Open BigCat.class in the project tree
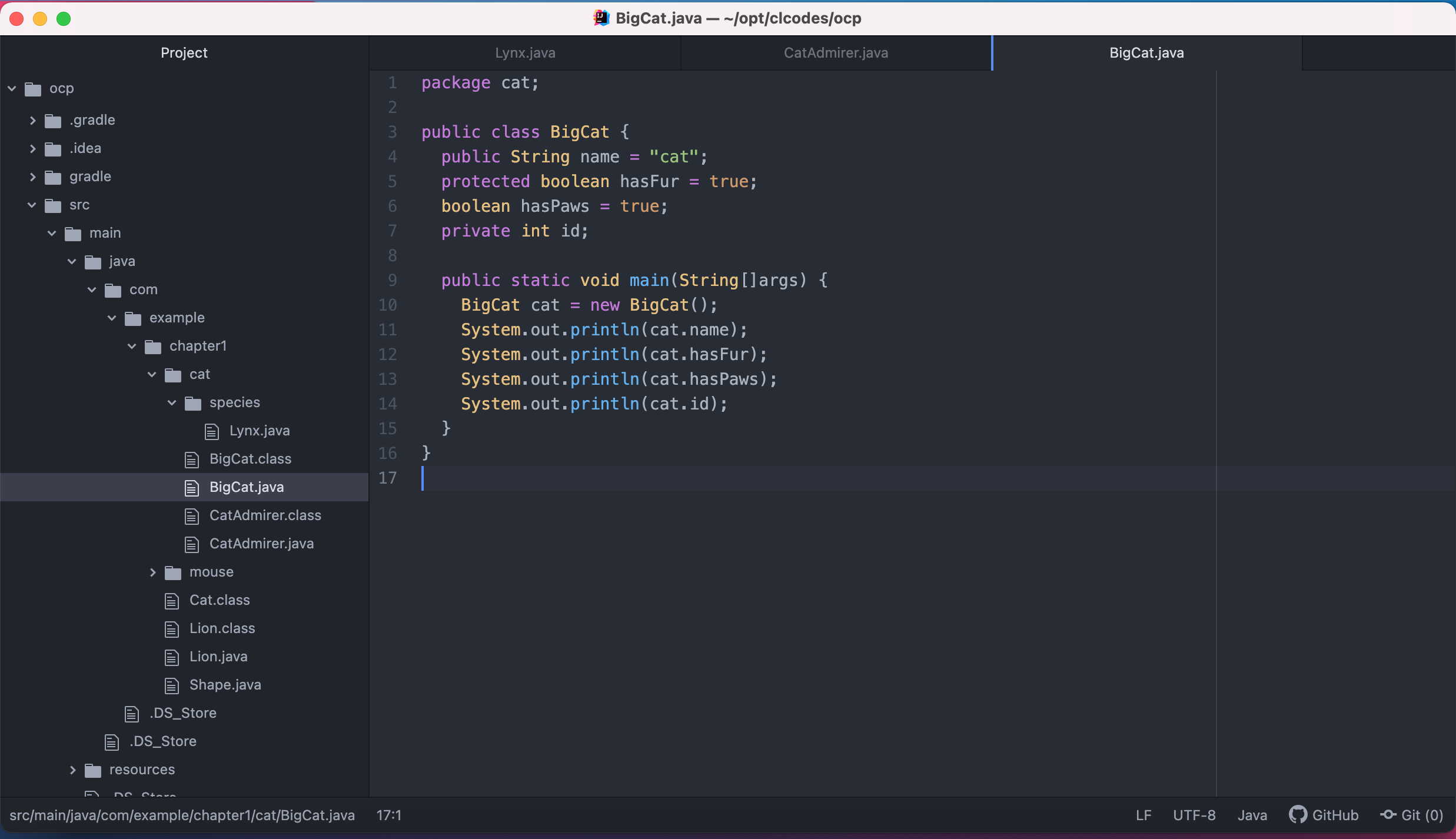1456x839 pixels. [250, 460]
